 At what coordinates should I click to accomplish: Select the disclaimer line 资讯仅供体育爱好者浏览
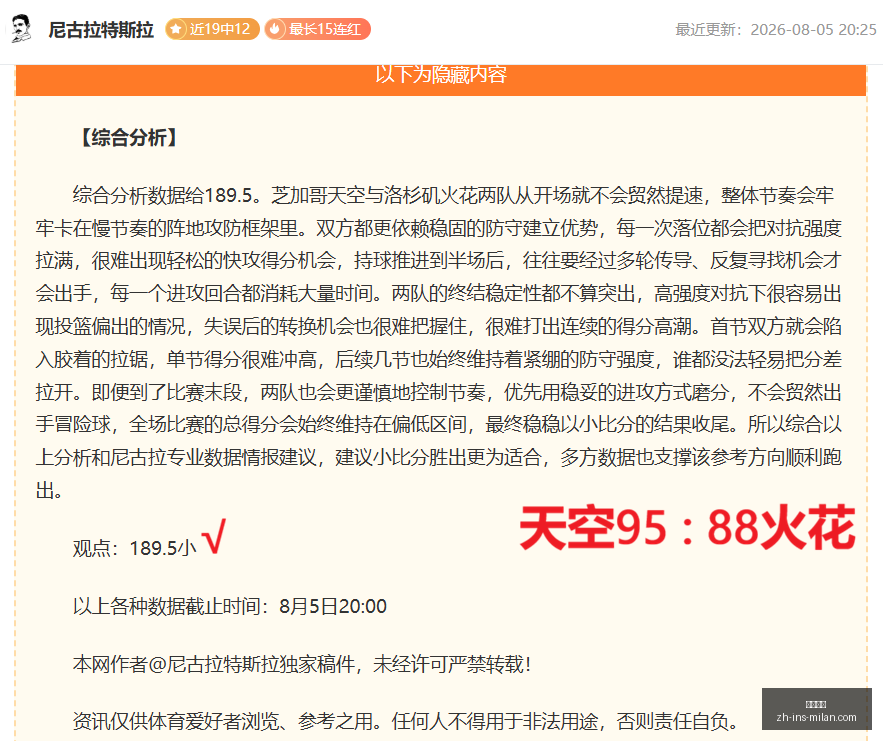coord(405,721)
